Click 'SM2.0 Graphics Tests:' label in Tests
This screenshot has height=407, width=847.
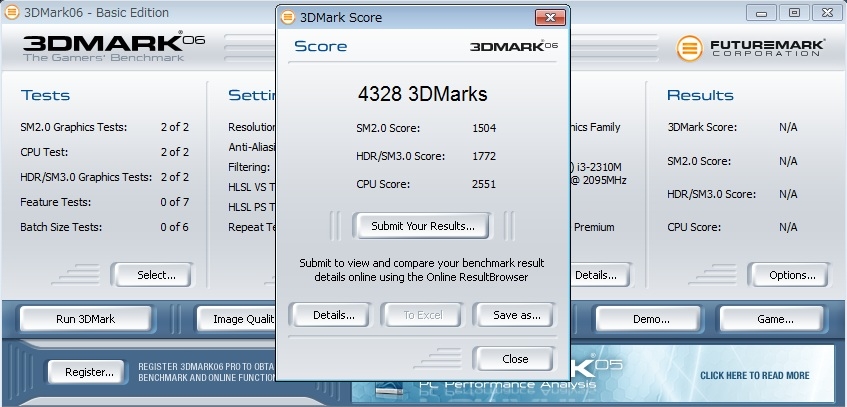pyautogui.click(x=73, y=128)
